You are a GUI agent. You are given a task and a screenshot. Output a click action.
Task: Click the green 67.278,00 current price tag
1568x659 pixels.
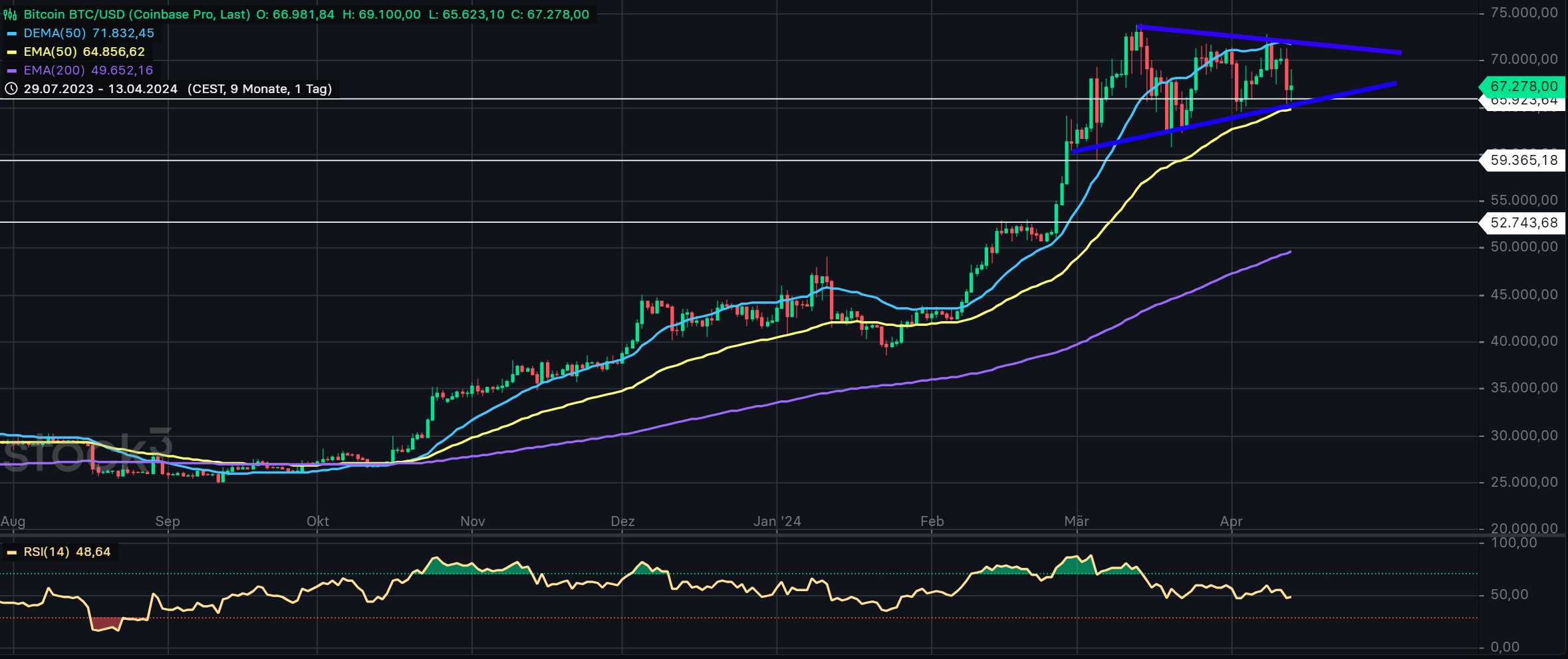[x=1522, y=86]
